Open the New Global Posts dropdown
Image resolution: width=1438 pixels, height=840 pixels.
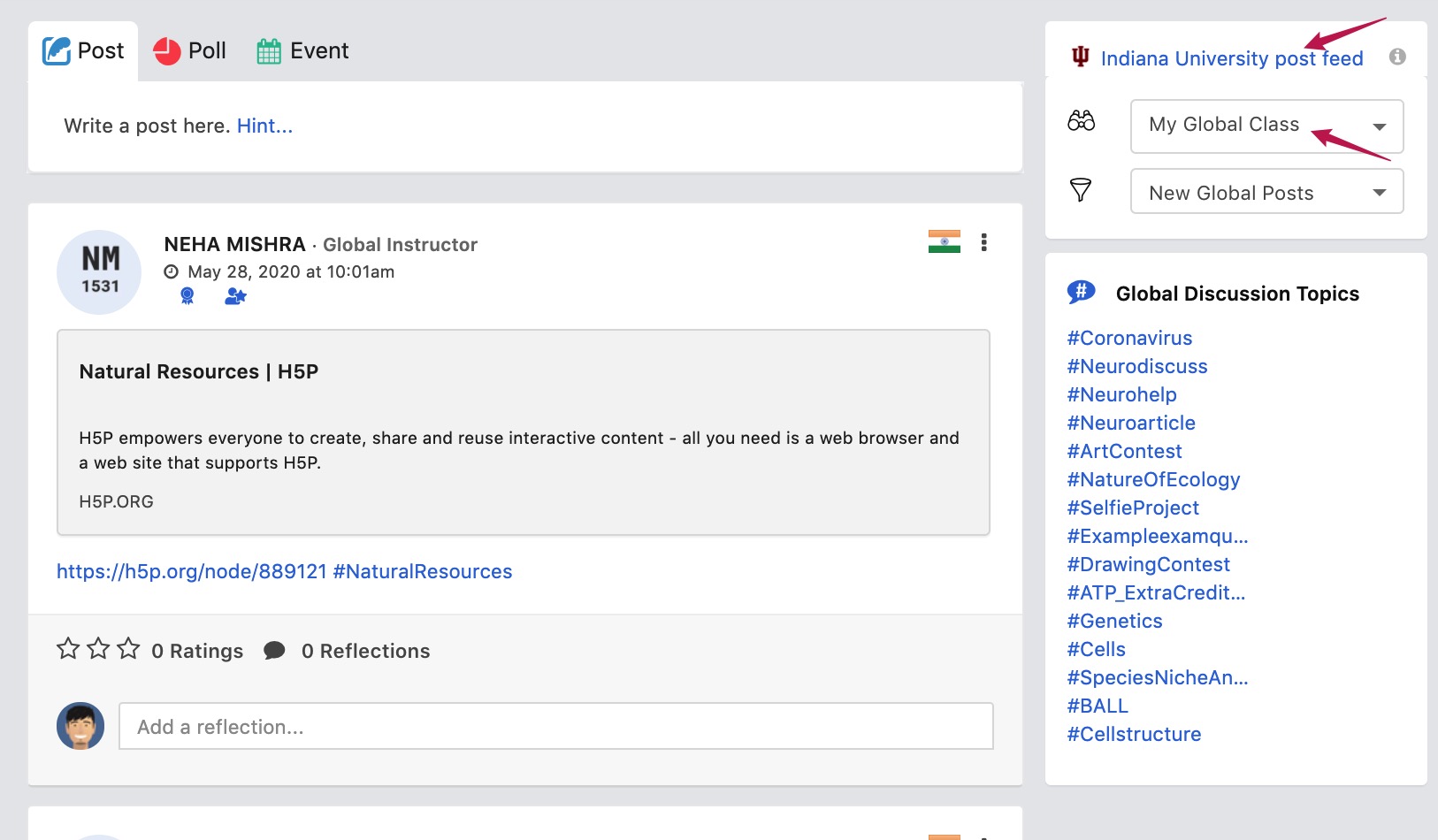(1266, 192)
